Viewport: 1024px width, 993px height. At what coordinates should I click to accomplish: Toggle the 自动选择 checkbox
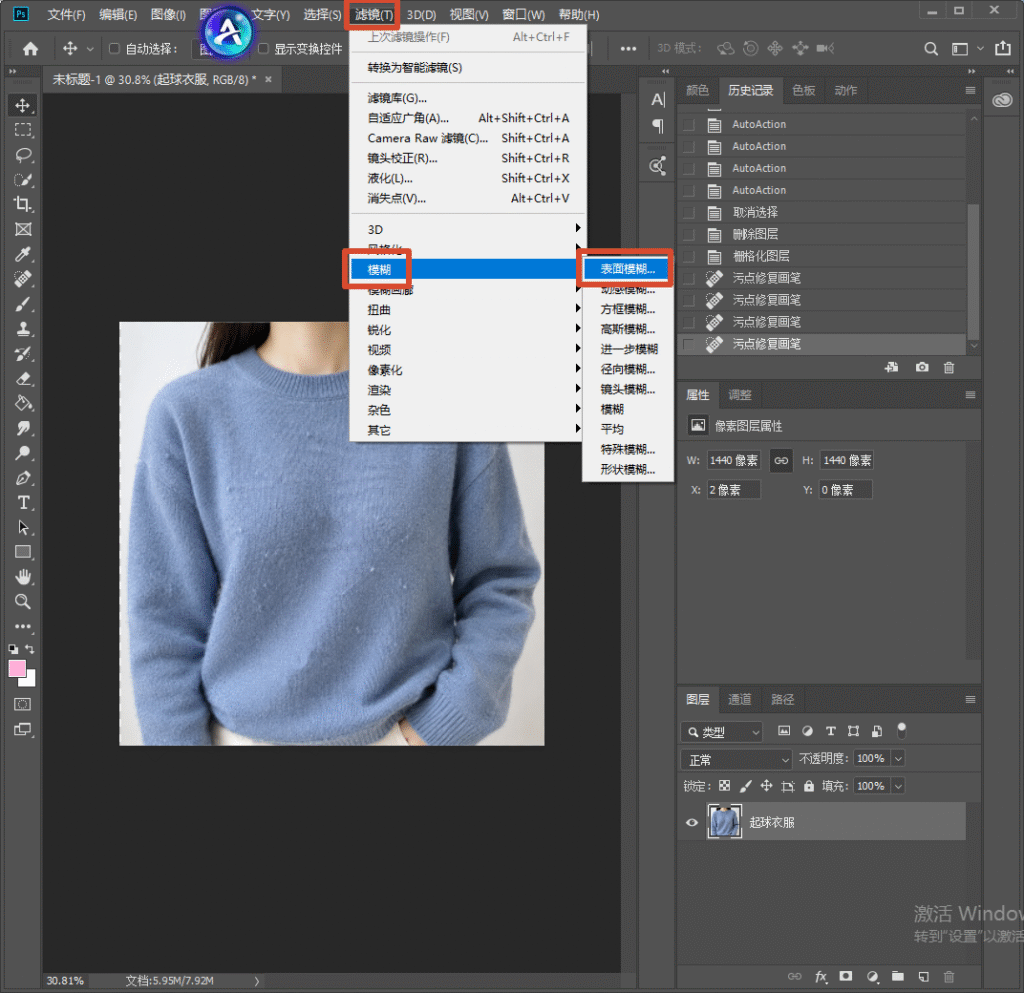[114, 48]
